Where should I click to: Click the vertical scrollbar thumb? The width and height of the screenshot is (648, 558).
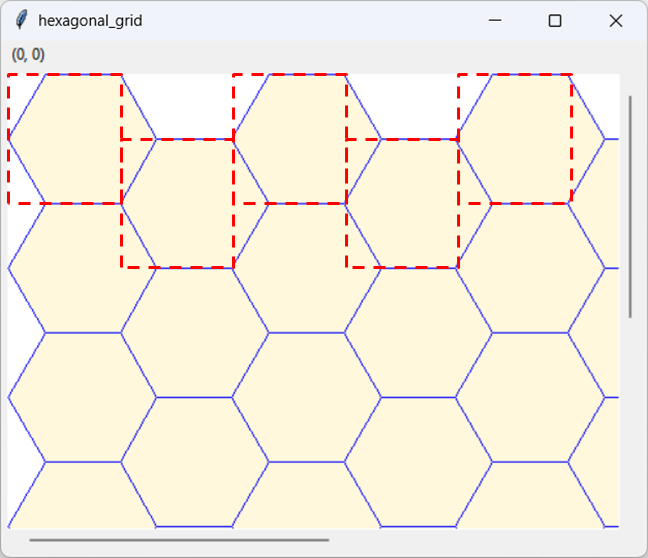[x=630, y=207]
